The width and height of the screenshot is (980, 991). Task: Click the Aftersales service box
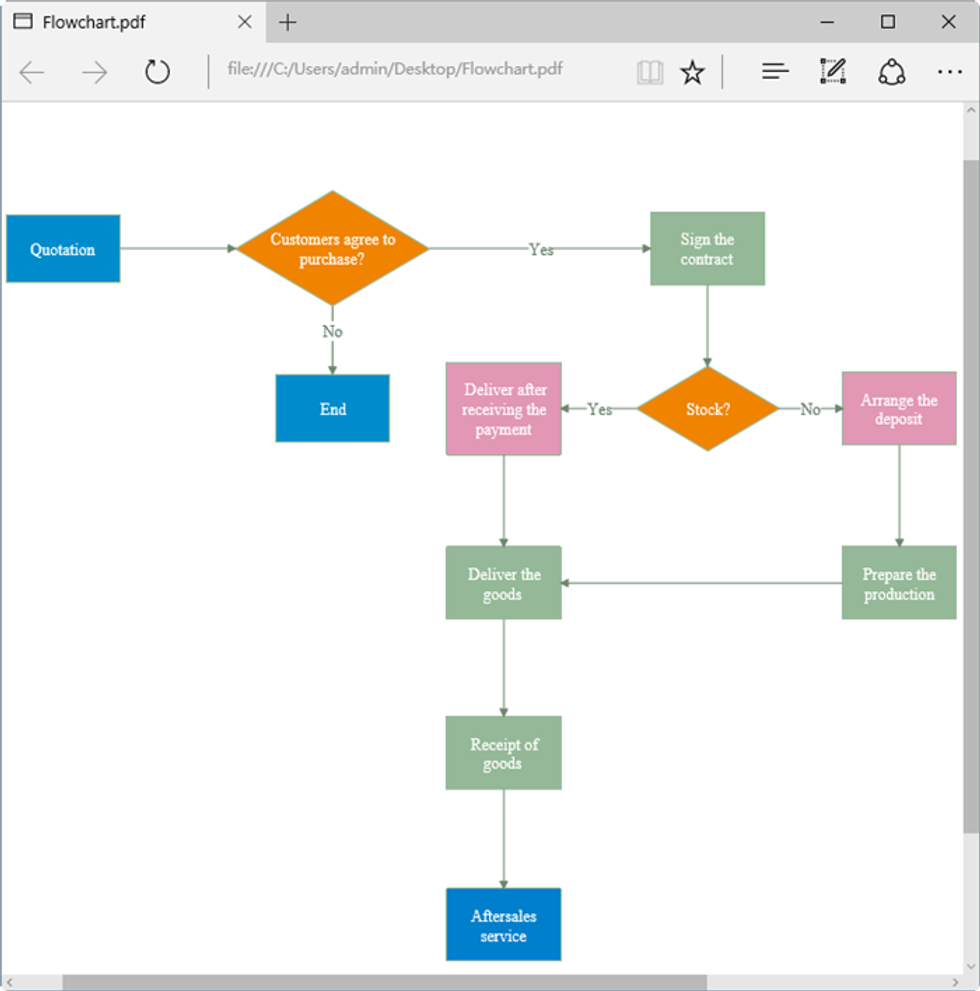click(x=503, y=924)
